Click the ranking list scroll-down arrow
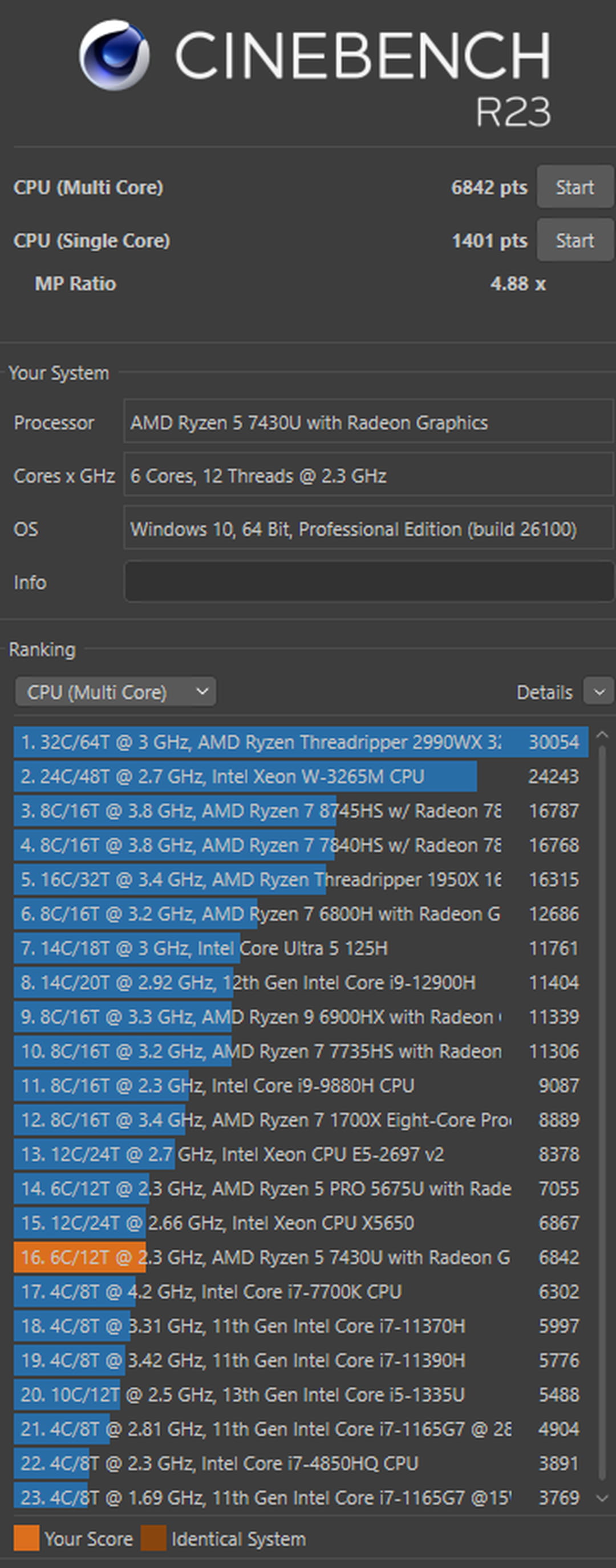This screenshot has height=1568, width=616. coord(602,1498)
